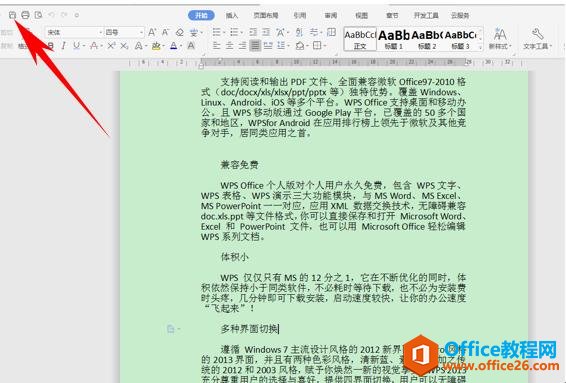Image resolution: width=566 pixels, height=383 pixels.
Task: Click the heading text 兼容免费
Action: (239, 165)
